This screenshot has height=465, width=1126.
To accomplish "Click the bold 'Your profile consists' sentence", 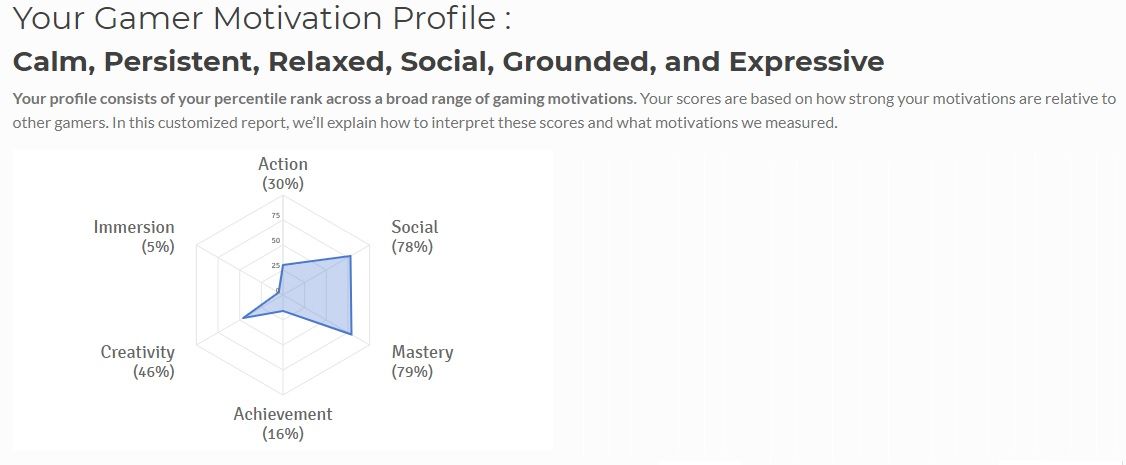I will point(325,98).
